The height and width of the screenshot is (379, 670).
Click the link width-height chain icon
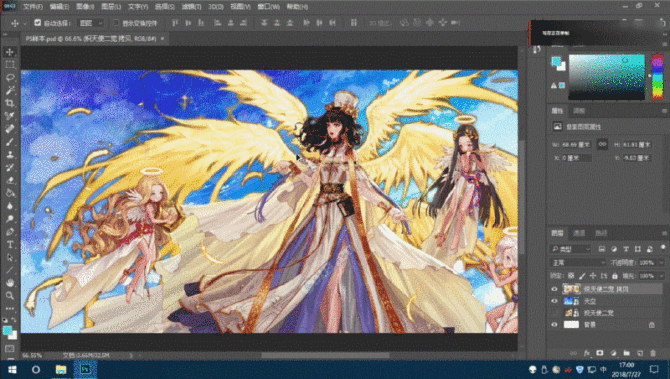602,144
